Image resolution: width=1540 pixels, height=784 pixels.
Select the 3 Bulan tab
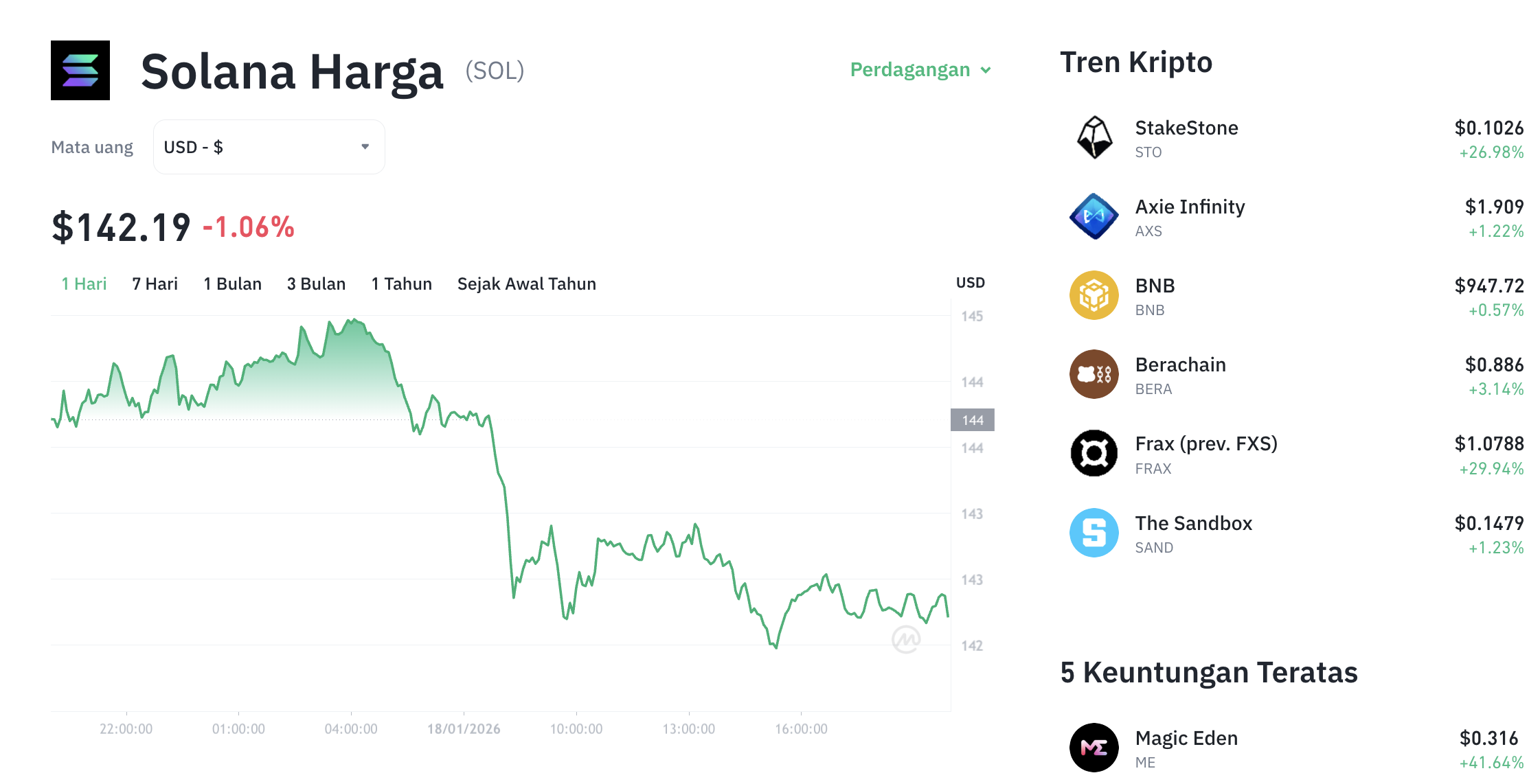[316, 284]
